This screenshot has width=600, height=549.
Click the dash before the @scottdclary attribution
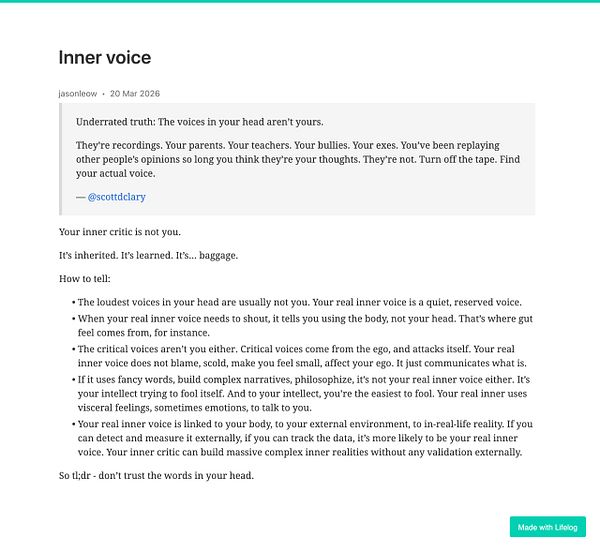80,197
